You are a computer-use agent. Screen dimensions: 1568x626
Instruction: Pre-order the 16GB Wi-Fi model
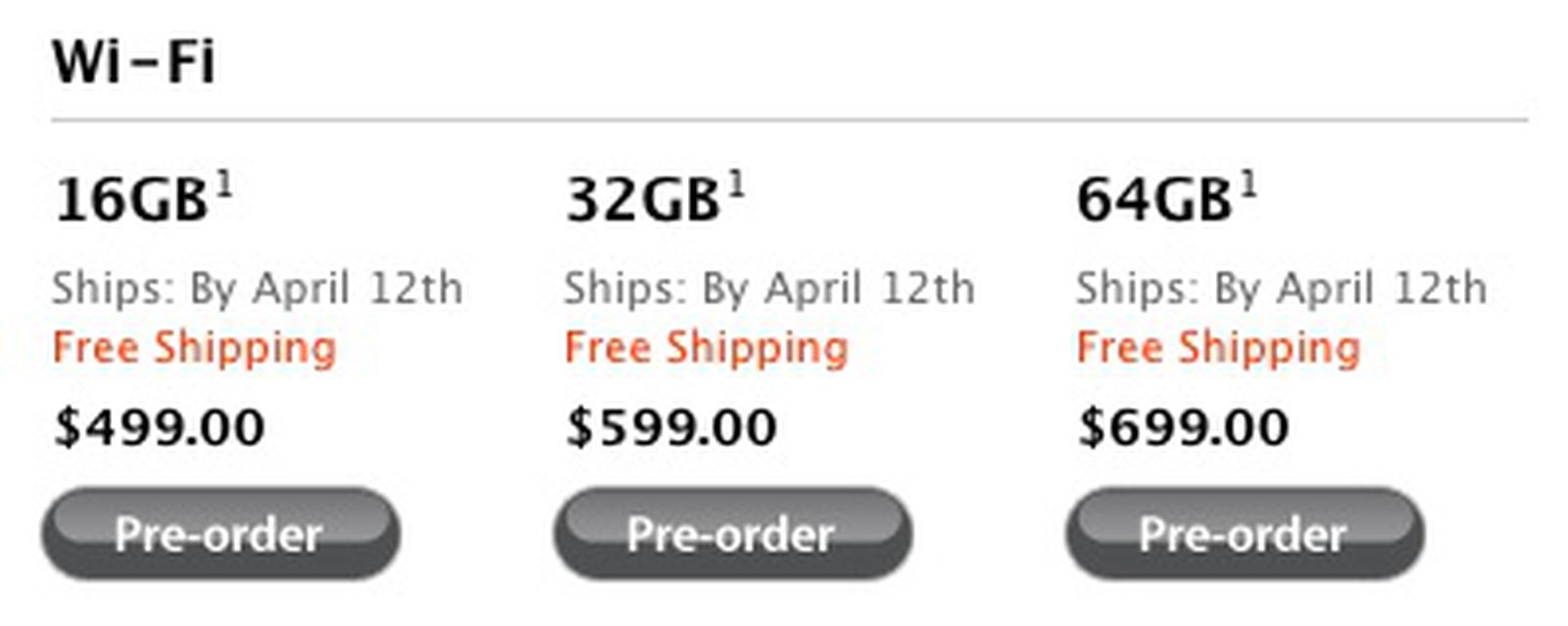(220, 534)
